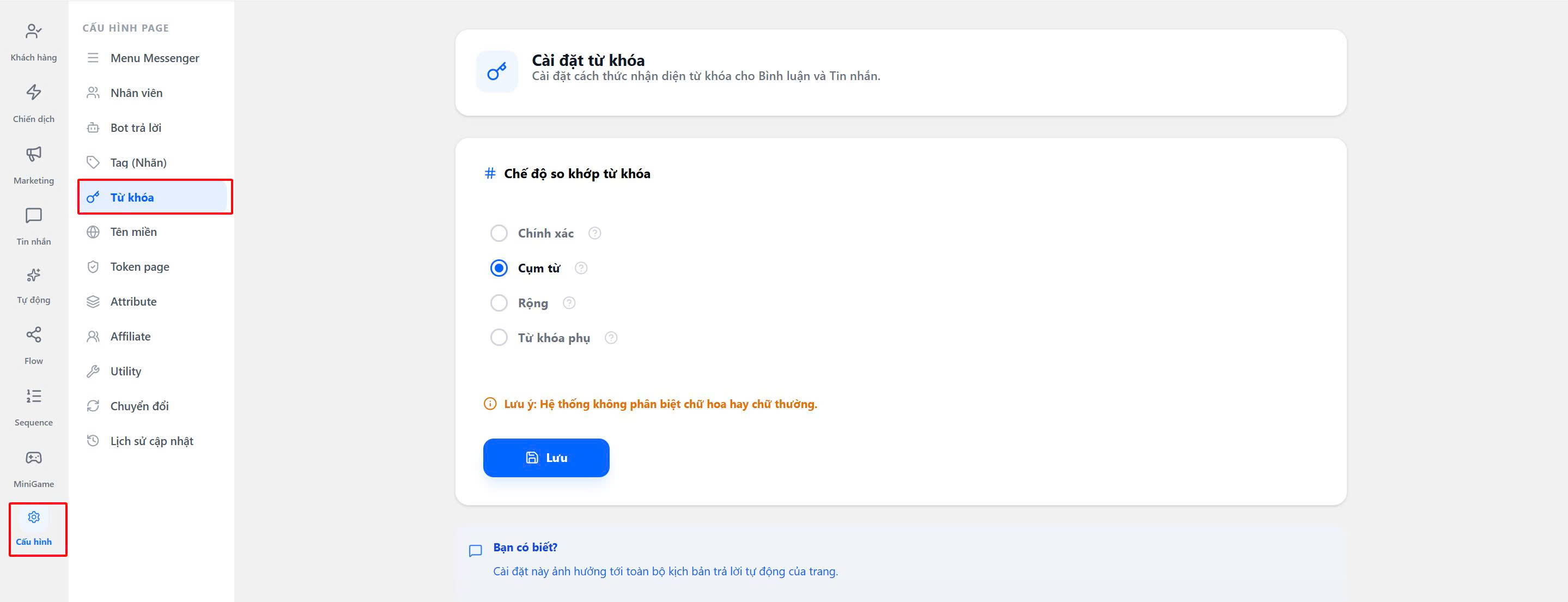Open Menu Messenger settings

pyautogui.click(x=155, y=58)
